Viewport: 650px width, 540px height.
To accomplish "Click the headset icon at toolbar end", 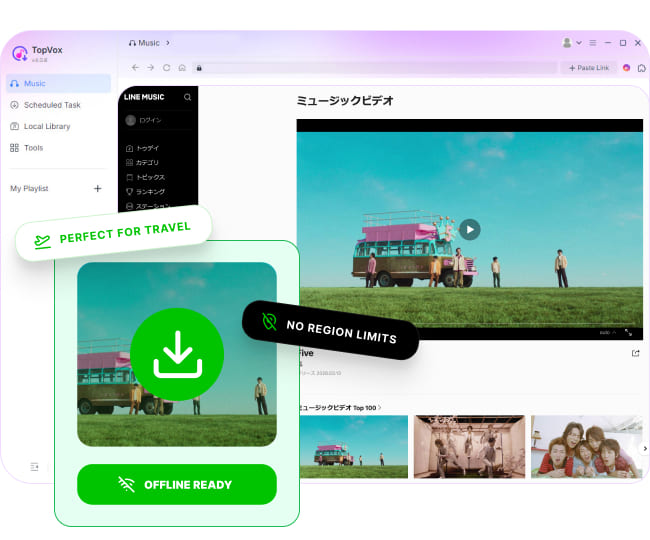I will [x=642, y=68].
